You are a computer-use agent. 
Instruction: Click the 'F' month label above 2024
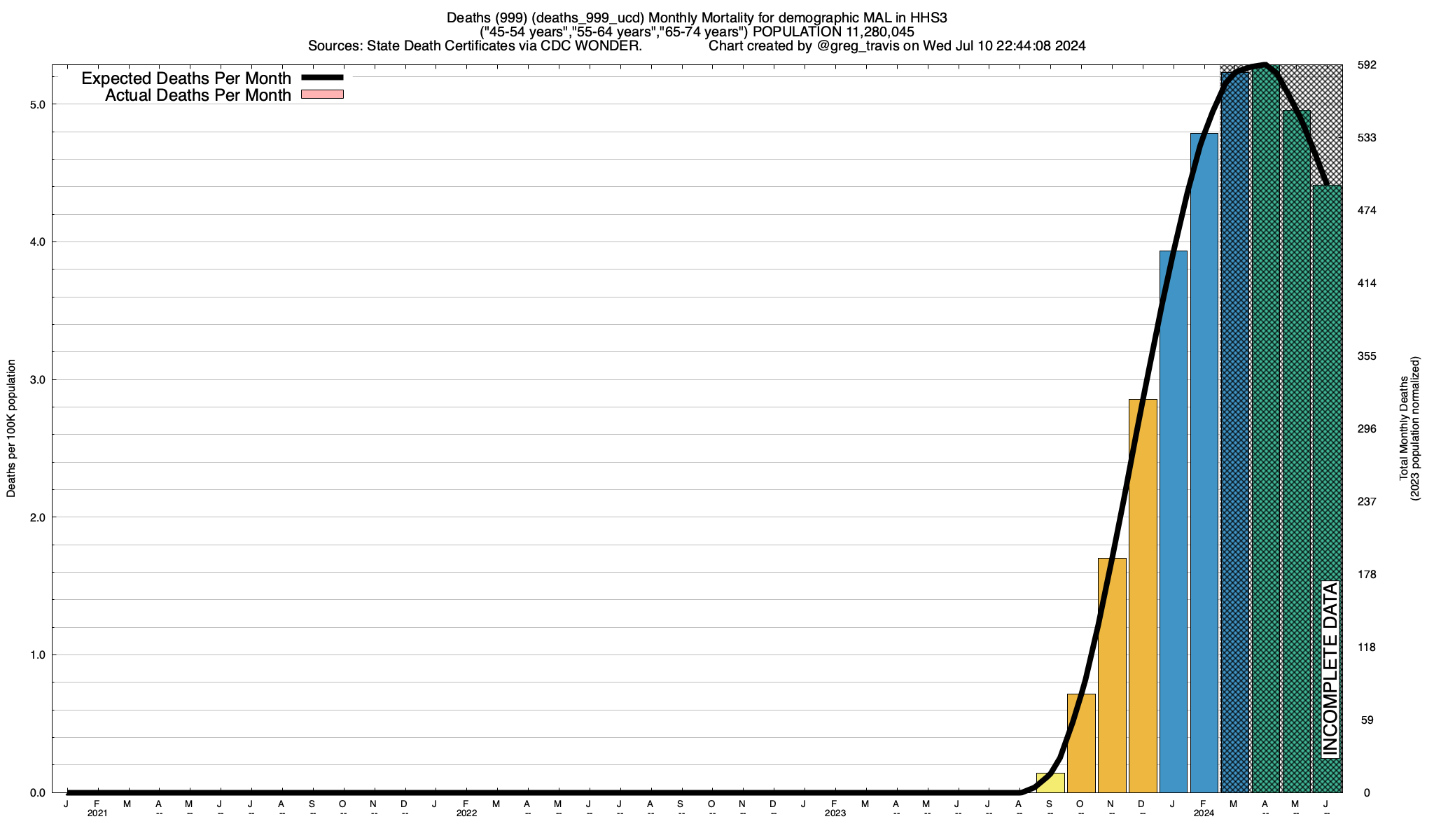click(1203, 804)
